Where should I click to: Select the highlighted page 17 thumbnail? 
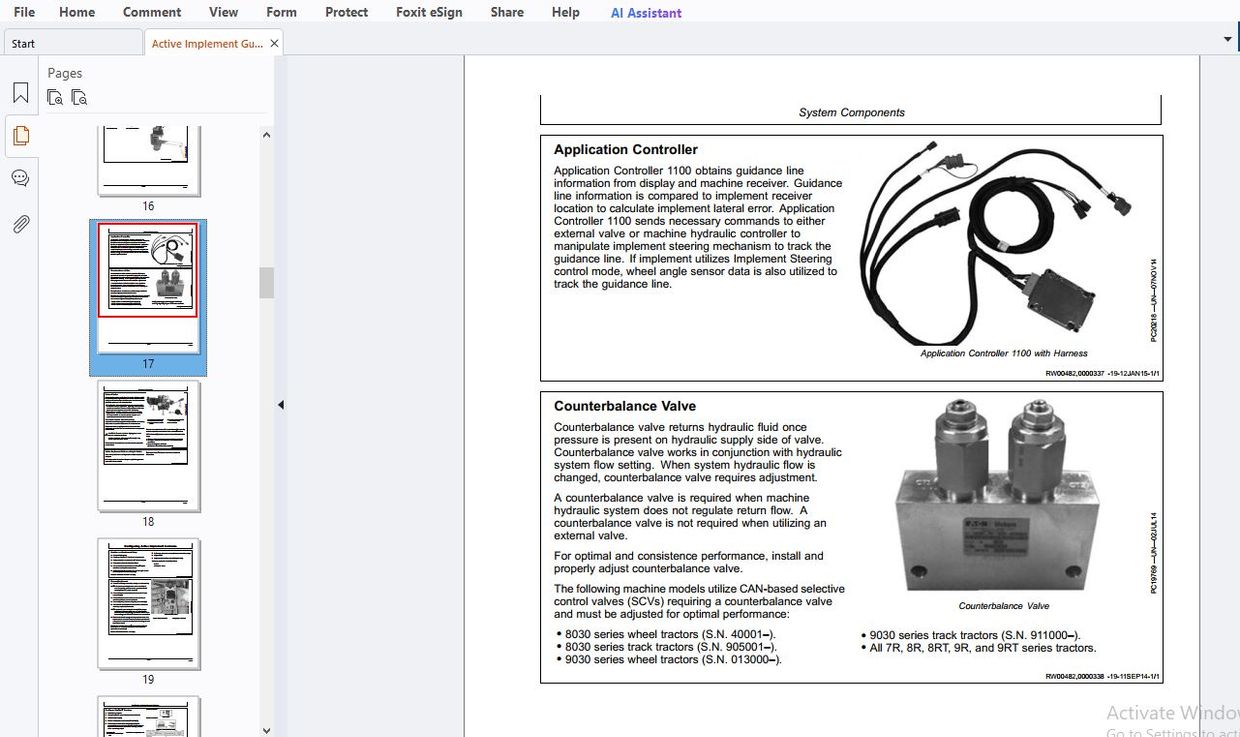pos(148,294)
